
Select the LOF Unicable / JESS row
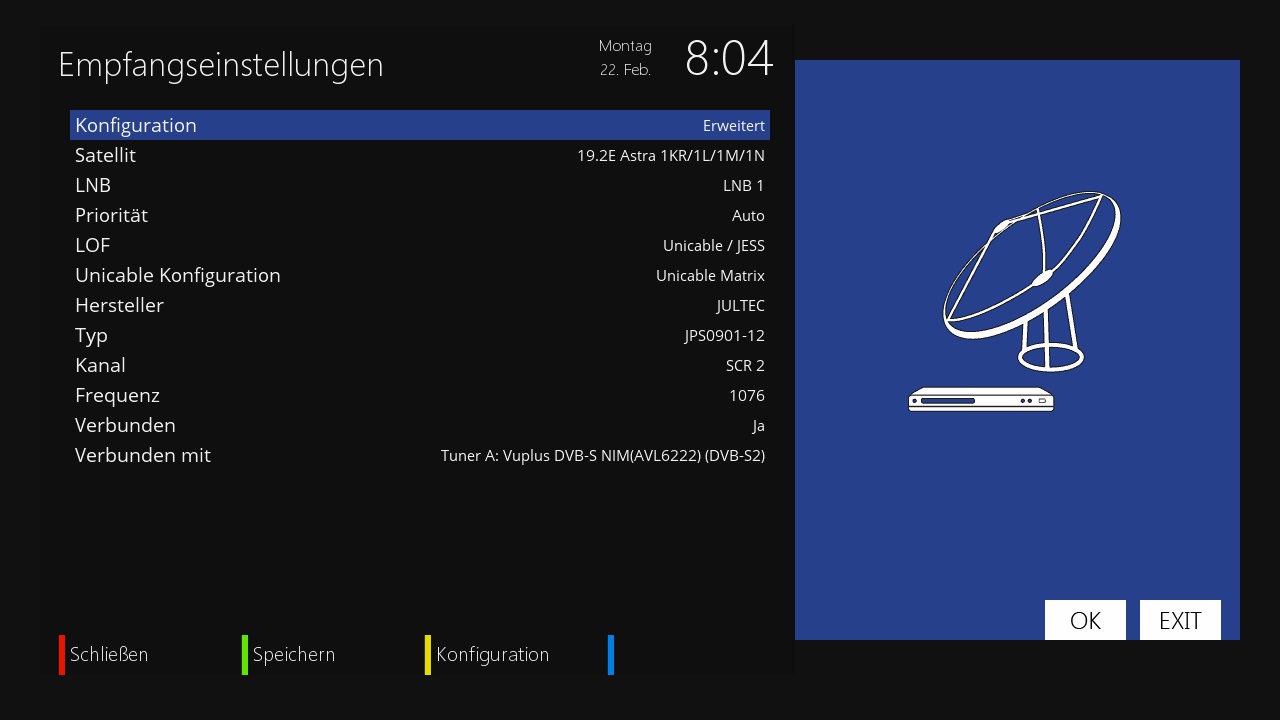click(x=420, y=245)
